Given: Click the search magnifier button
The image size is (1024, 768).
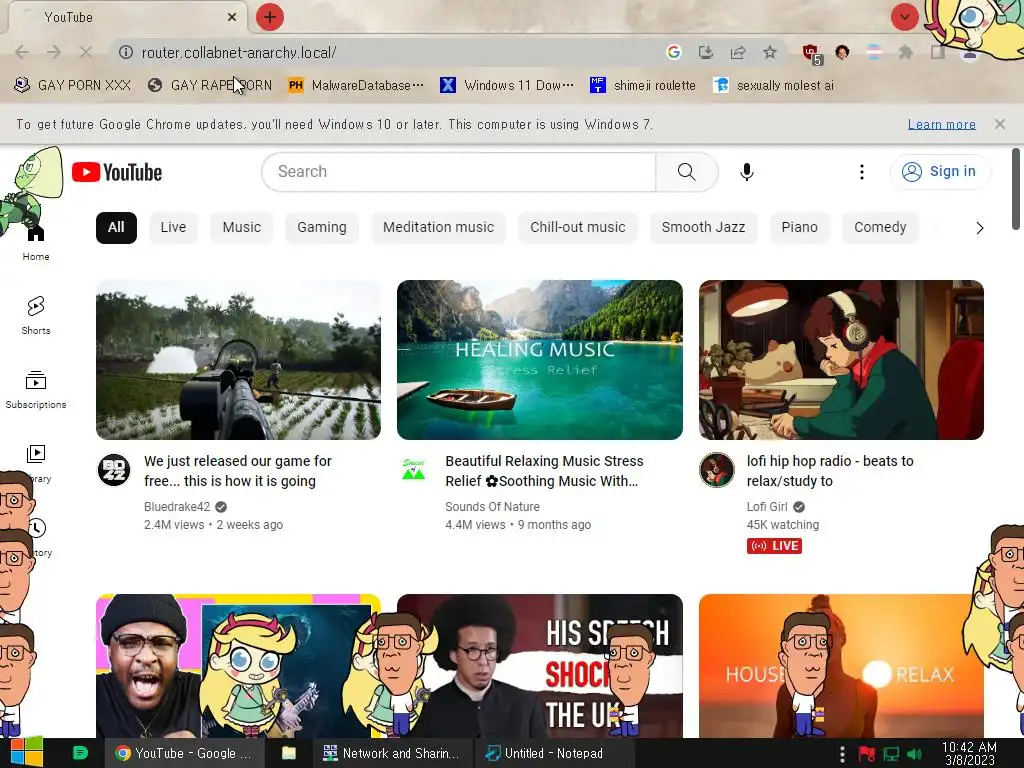Looking at the screenshot, I should pos(686,172).
